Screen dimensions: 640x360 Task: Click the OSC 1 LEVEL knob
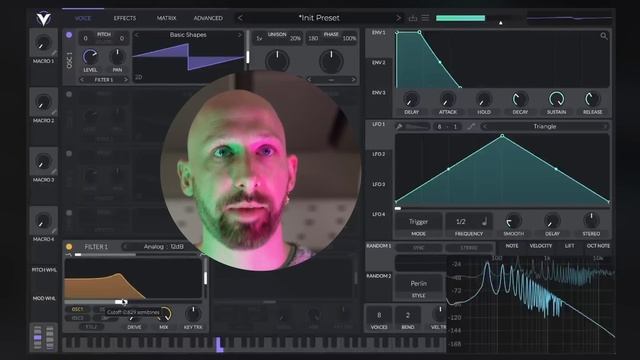pyautogui.click(x=90, y=57)
